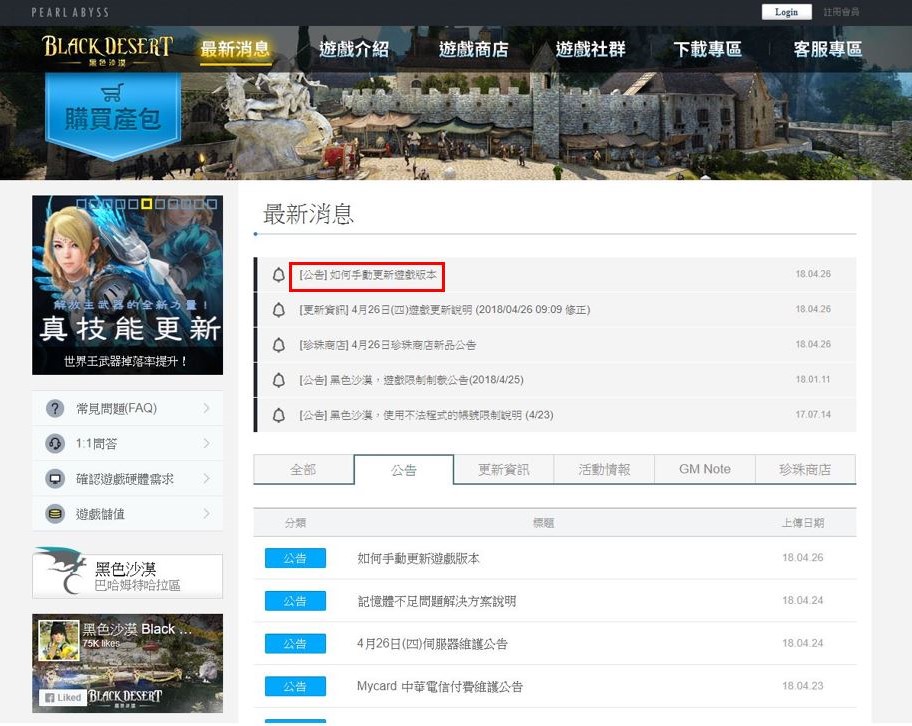Screen dimensions: 912x726
Task: Click the question mark FAQ icon
Action: pyautogui.click(x=55, y=408)
